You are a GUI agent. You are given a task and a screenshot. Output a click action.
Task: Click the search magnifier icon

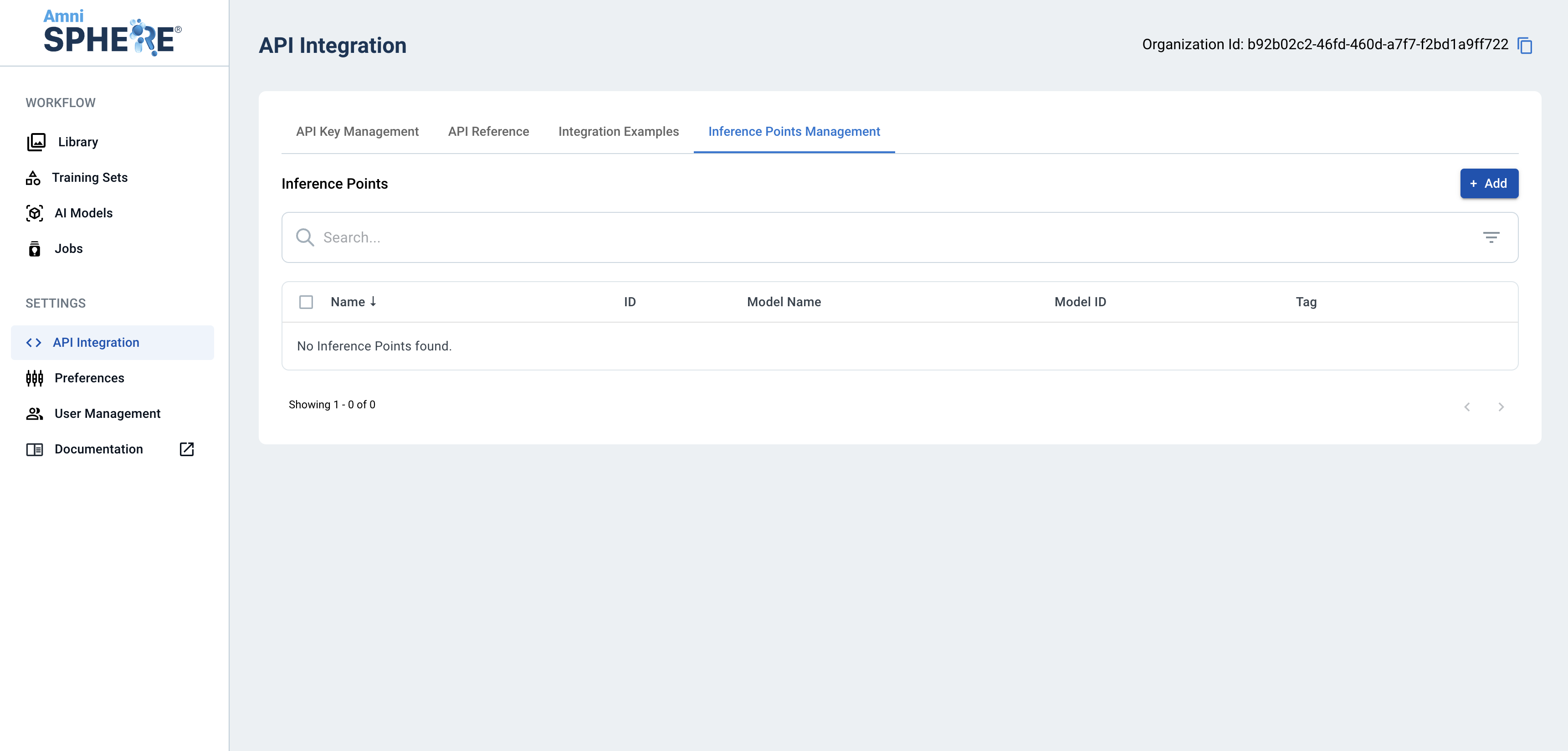click(304, 237)
